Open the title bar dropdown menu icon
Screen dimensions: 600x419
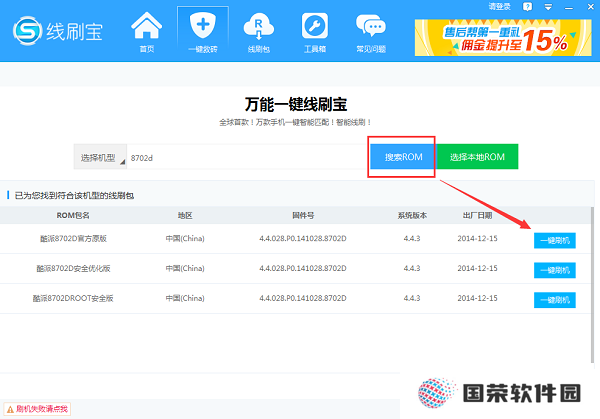[x=548, y=7]
